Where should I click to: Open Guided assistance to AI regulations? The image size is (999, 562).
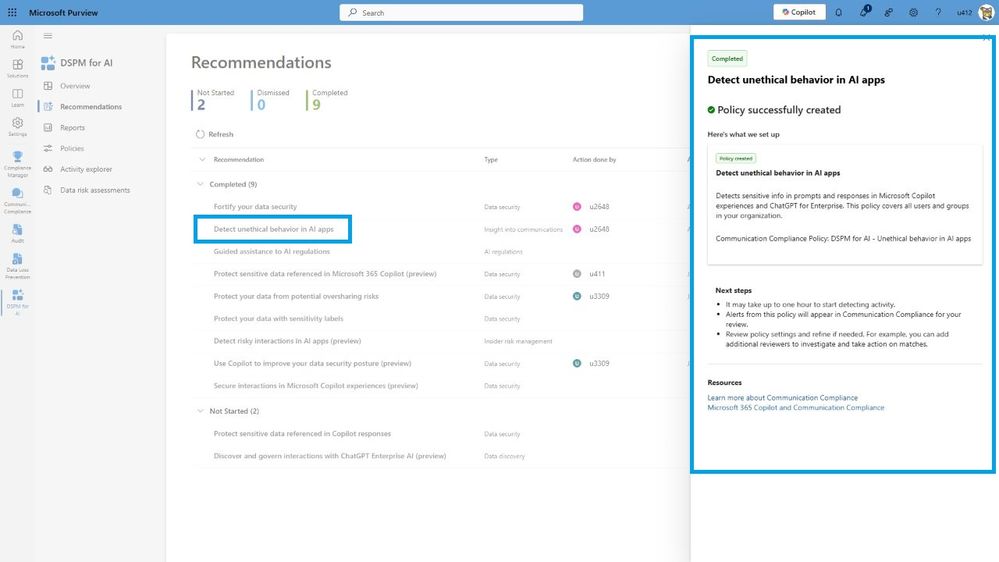coord(271,252)
